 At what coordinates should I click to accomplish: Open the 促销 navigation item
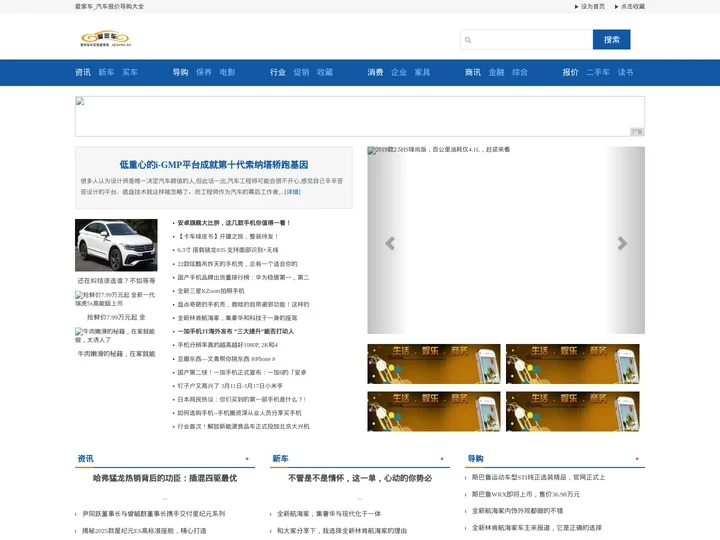301,72
